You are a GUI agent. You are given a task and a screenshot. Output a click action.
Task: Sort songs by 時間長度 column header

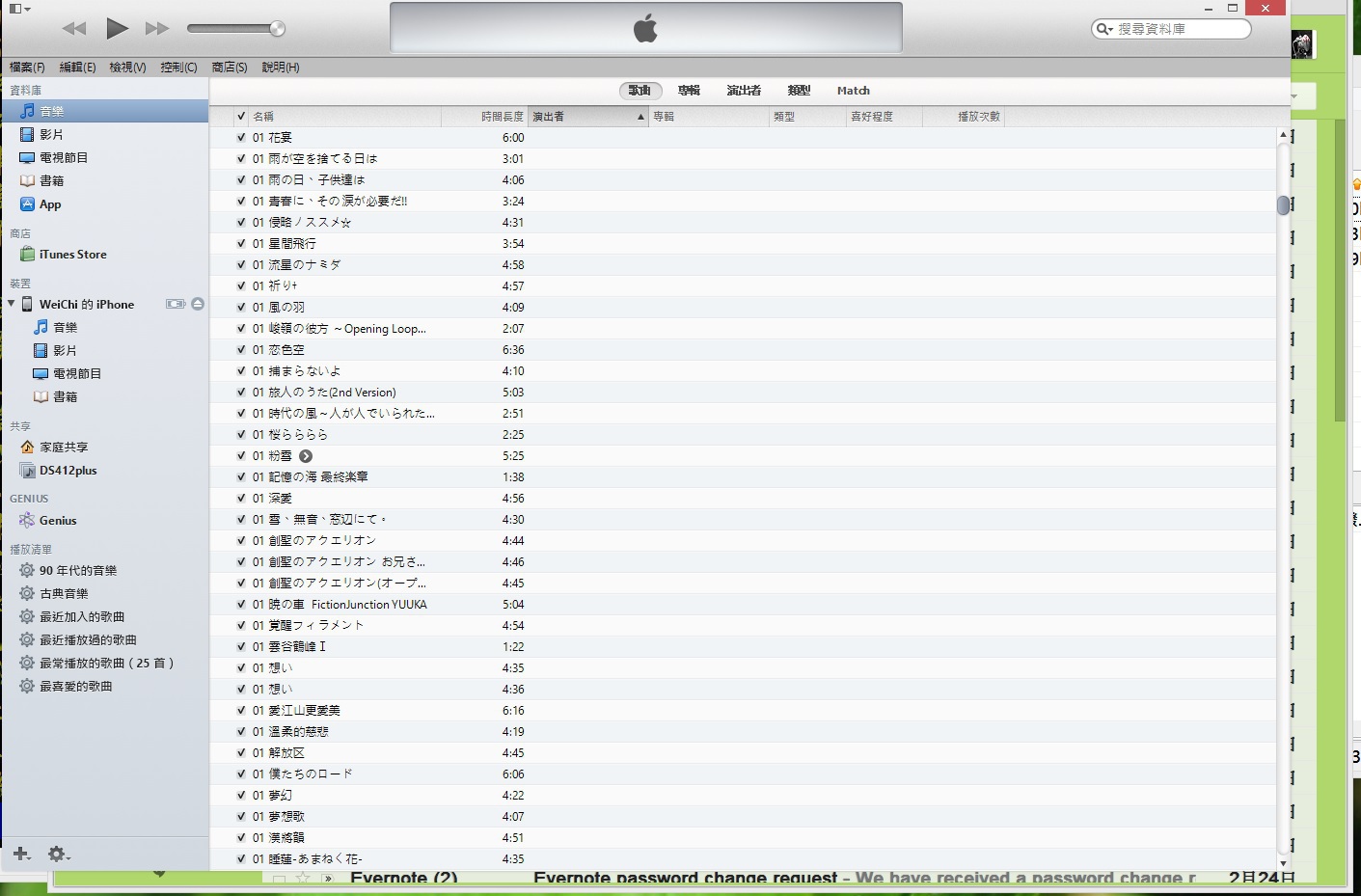[484, 117]
